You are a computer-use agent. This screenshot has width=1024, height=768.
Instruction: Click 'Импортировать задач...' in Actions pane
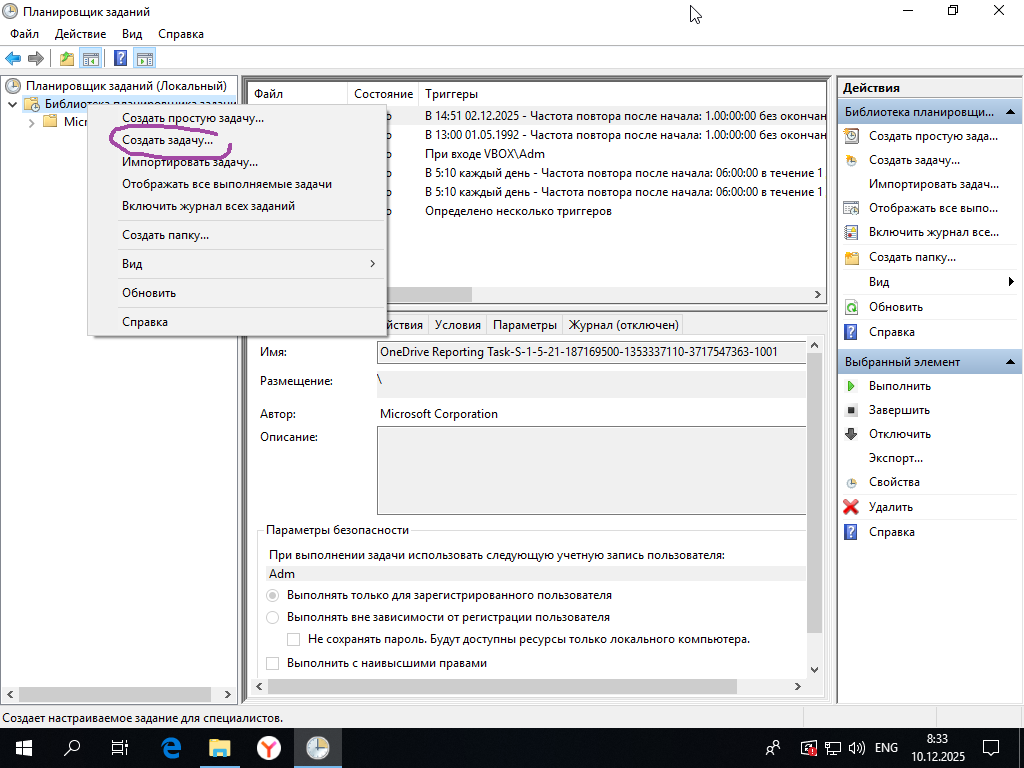934,184
